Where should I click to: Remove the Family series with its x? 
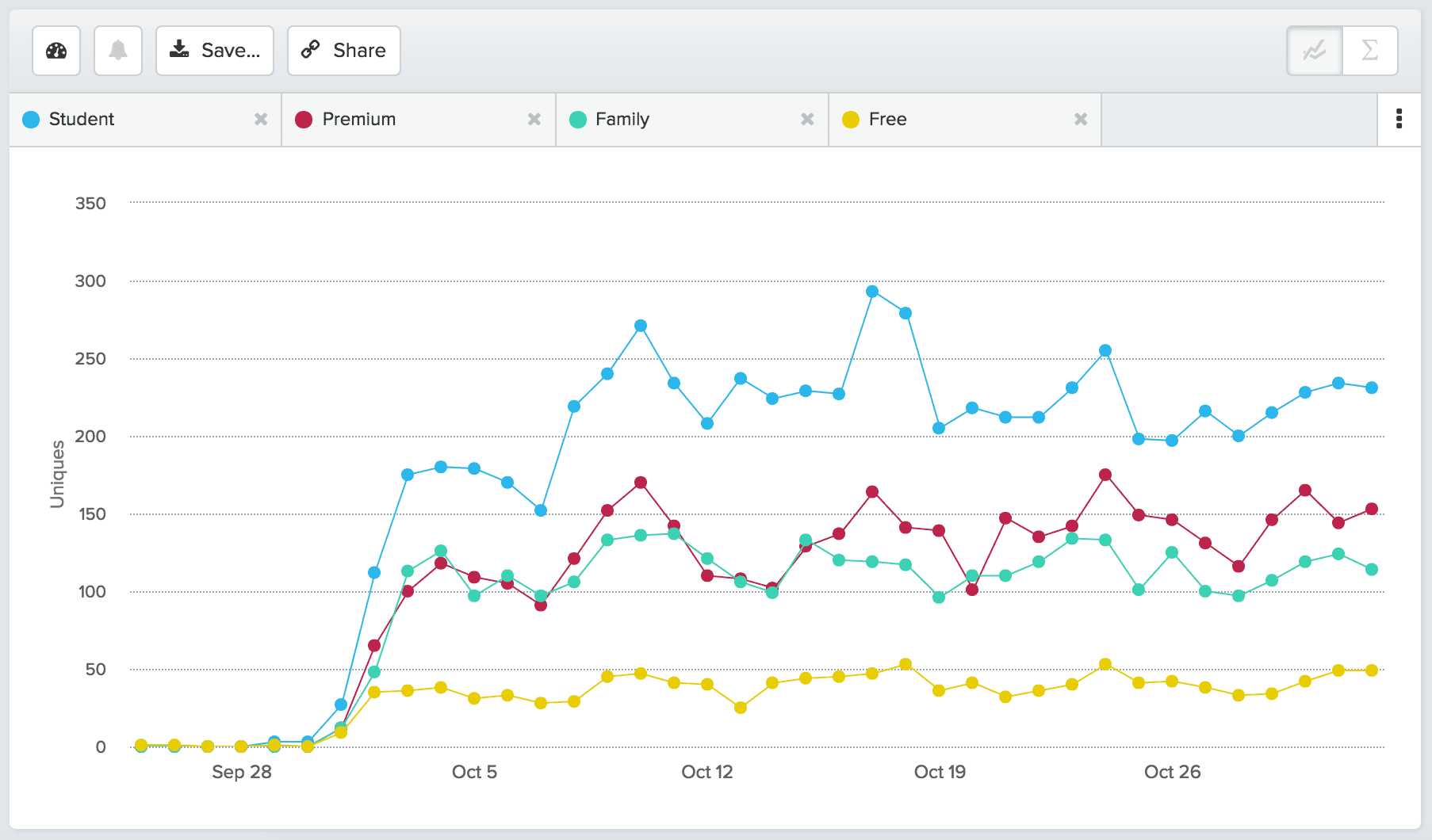pos(808,119)
